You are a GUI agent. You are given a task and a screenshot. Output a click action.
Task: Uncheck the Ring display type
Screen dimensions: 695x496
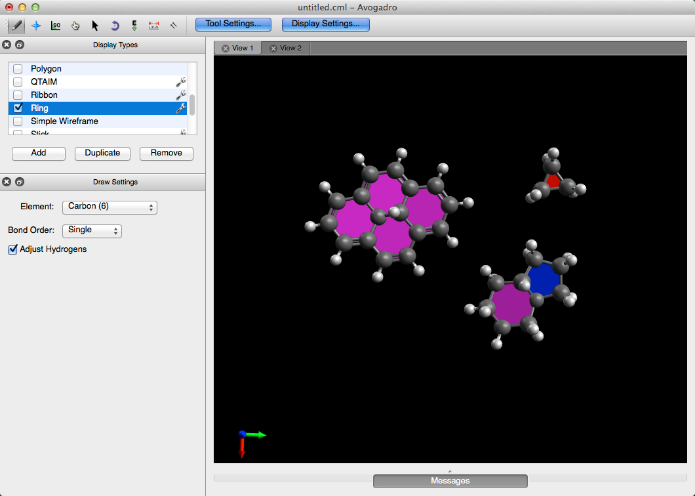(x=18, y=108)
